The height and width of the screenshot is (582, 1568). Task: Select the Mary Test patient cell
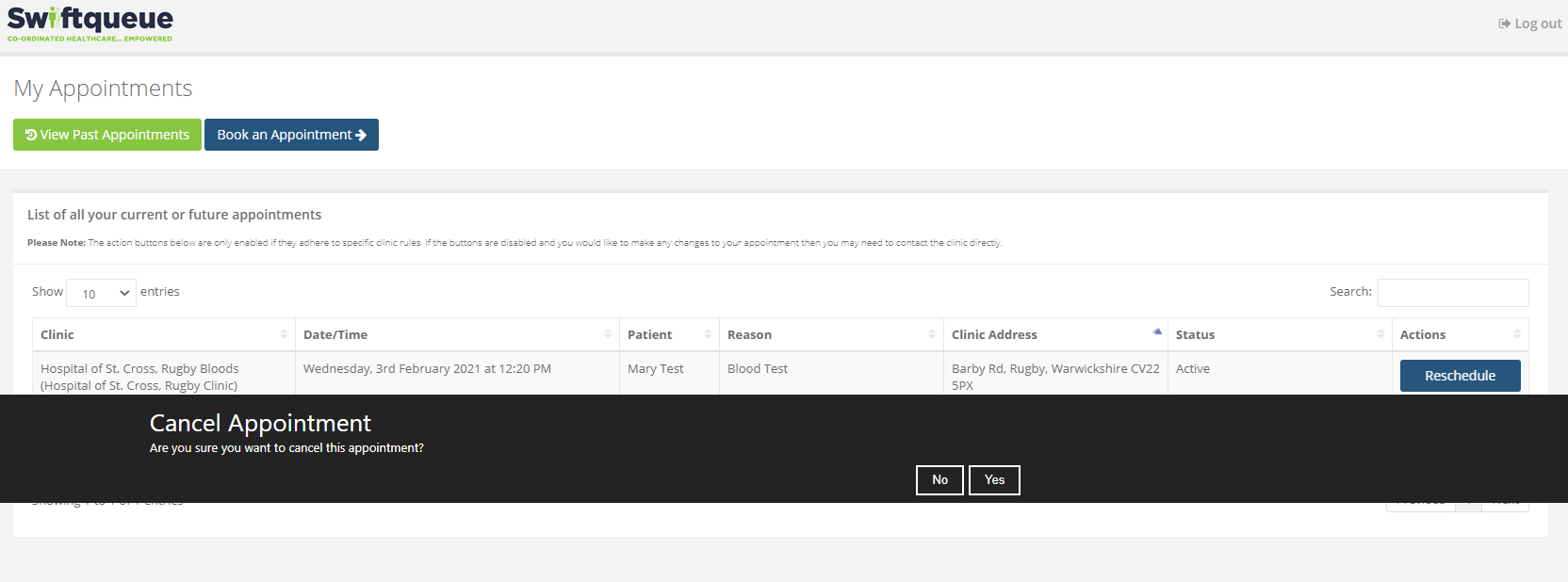[656, 369]
